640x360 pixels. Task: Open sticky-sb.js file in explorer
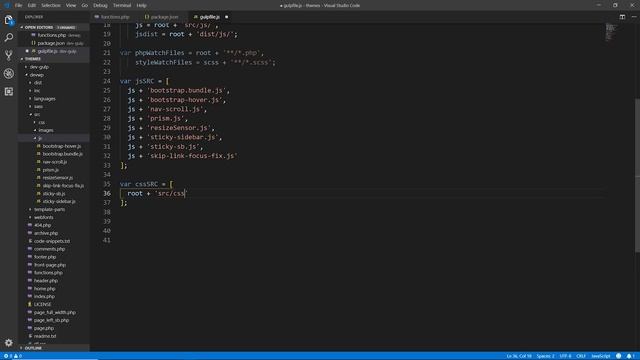point(53,194)
